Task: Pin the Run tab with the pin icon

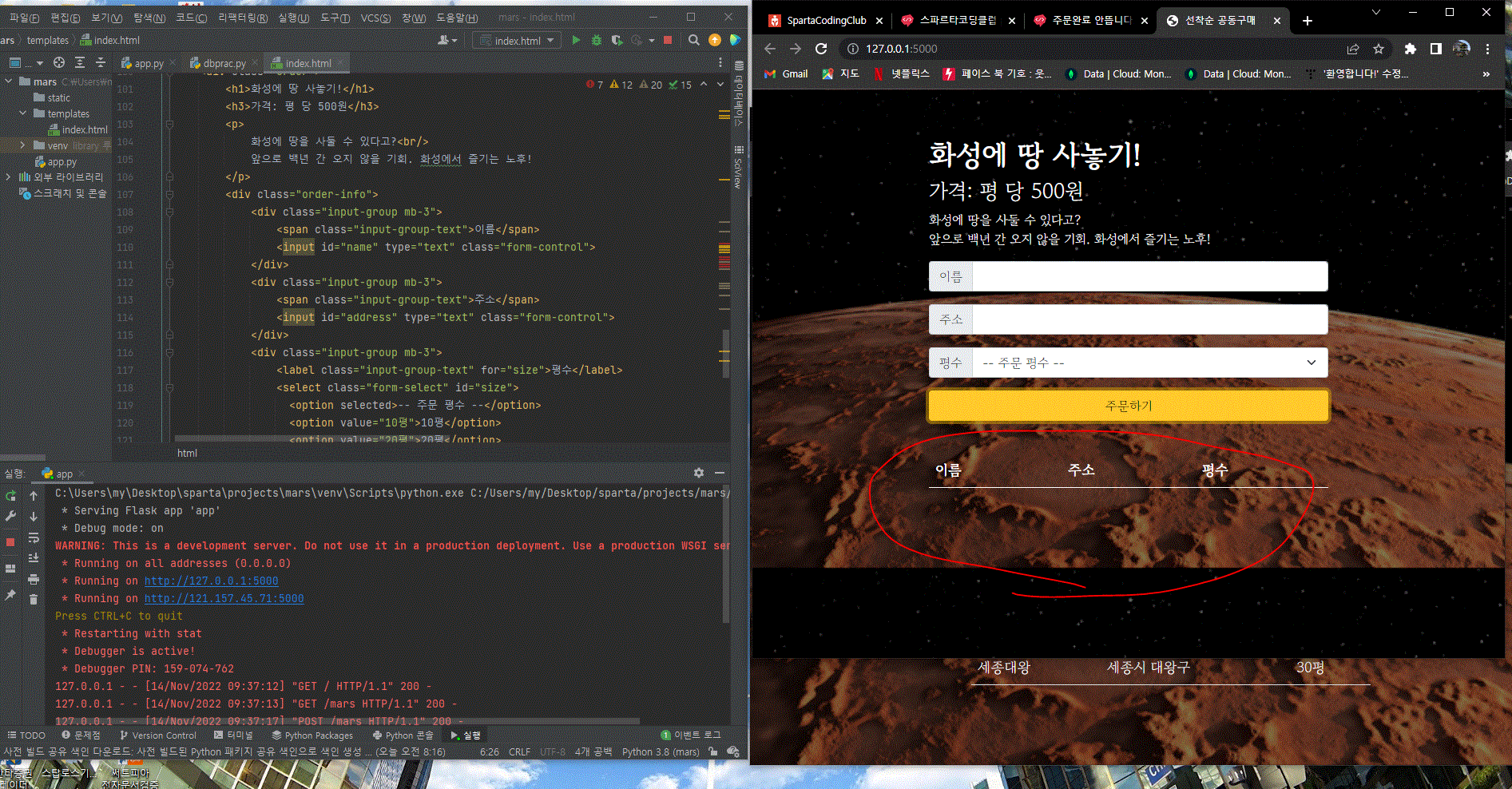Action: tap(10, 595)
